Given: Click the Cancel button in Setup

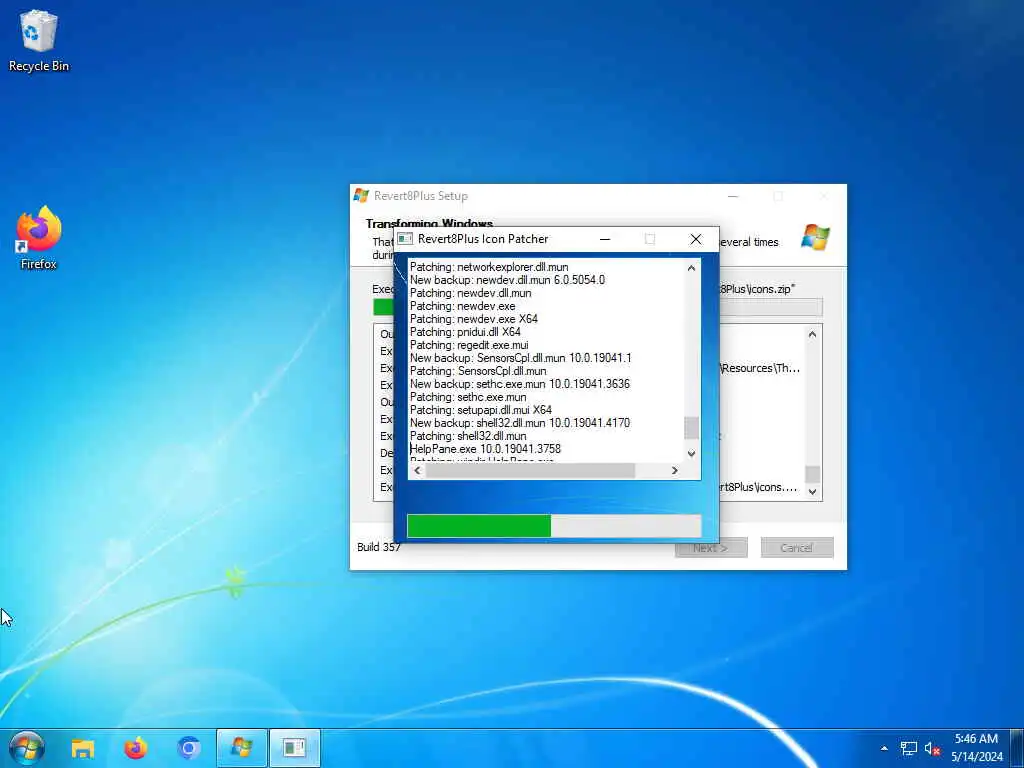Looking at the screenshot, I should 797,548.
